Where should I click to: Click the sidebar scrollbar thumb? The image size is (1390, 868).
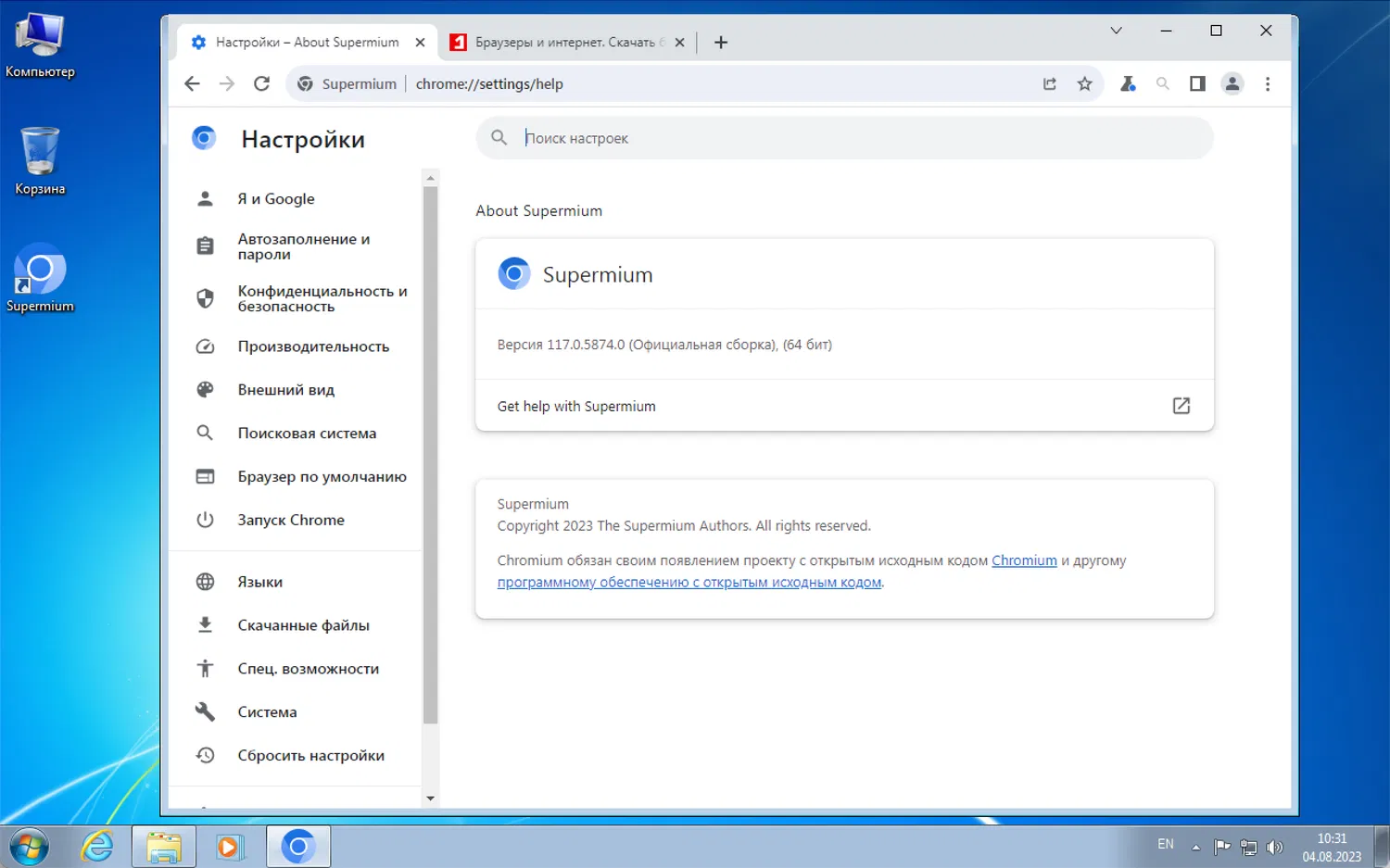pyautogui.click(x=430, y=454)
